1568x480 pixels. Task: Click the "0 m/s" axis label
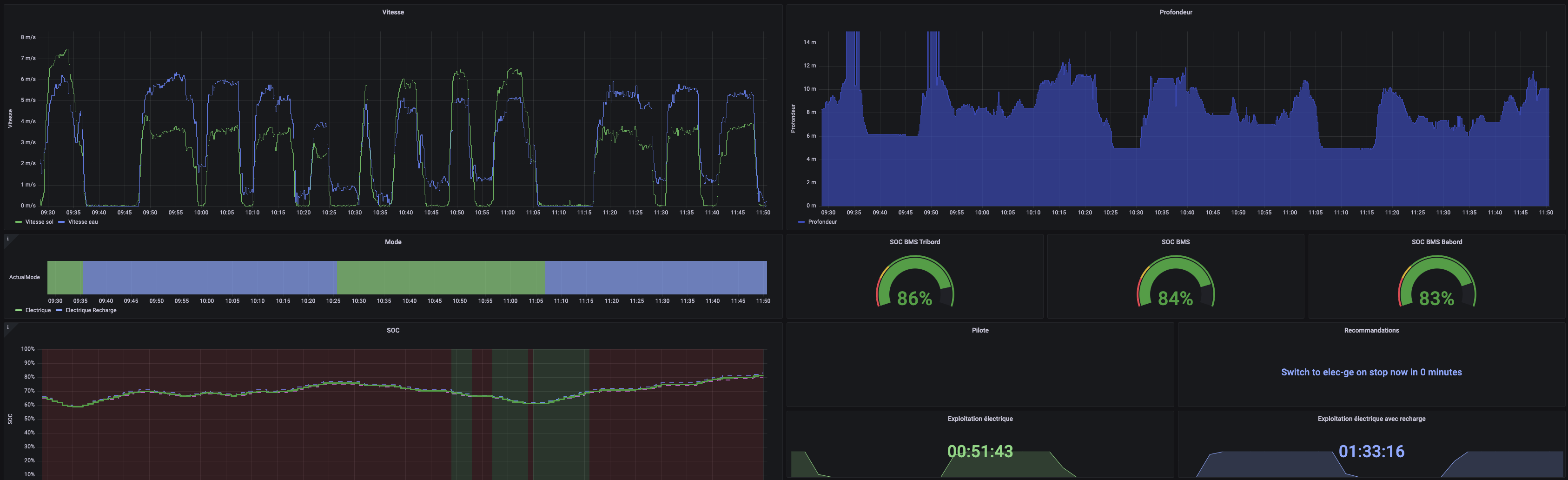click(28, 205)
